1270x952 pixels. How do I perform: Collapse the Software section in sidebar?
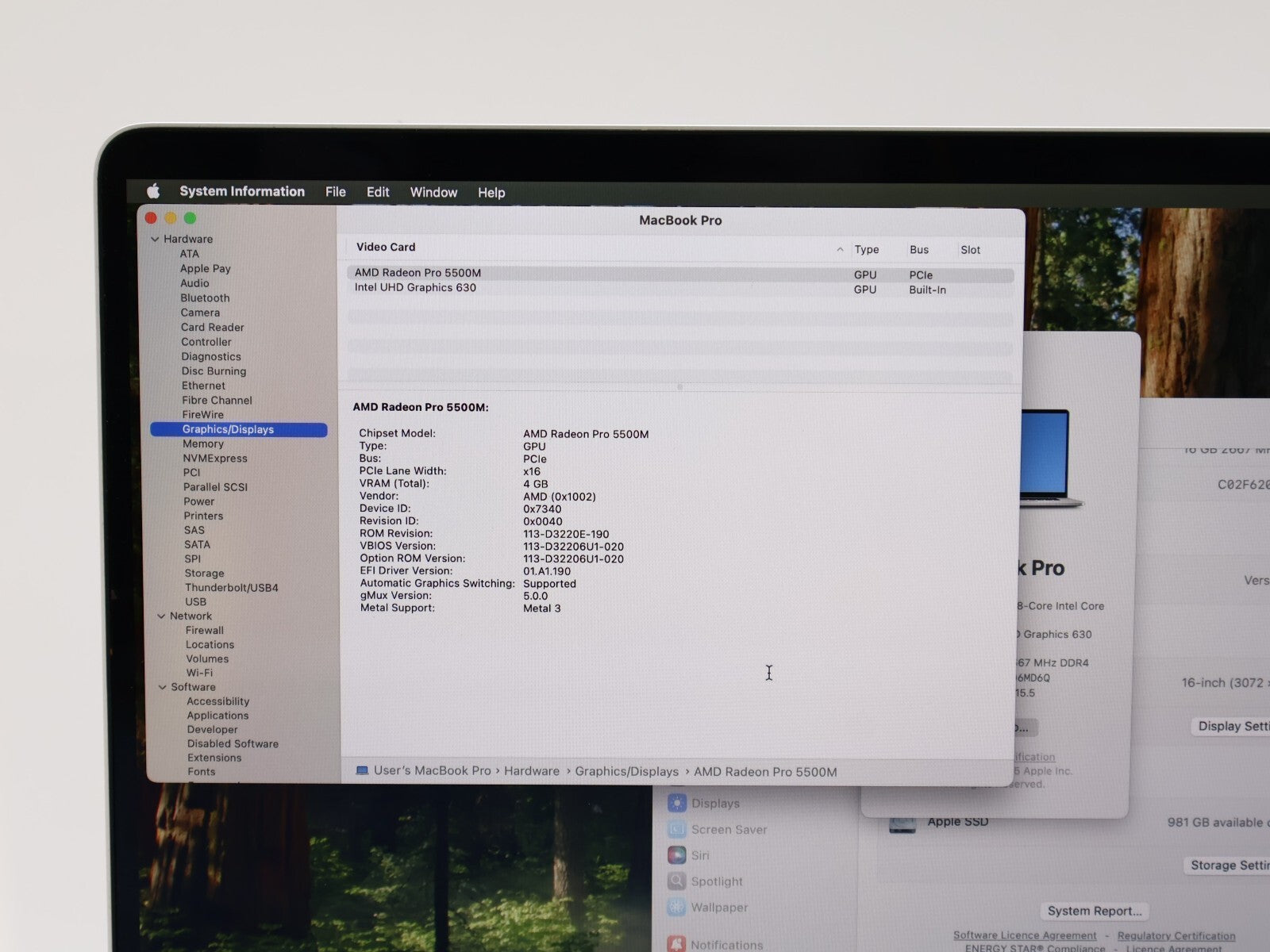coord(162,687)
